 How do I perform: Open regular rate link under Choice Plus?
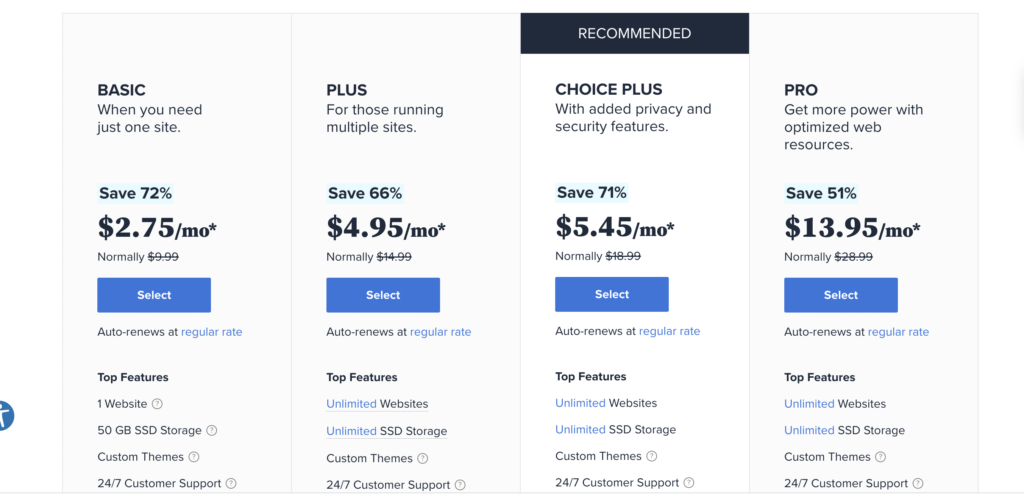click(x=669, y=331)
